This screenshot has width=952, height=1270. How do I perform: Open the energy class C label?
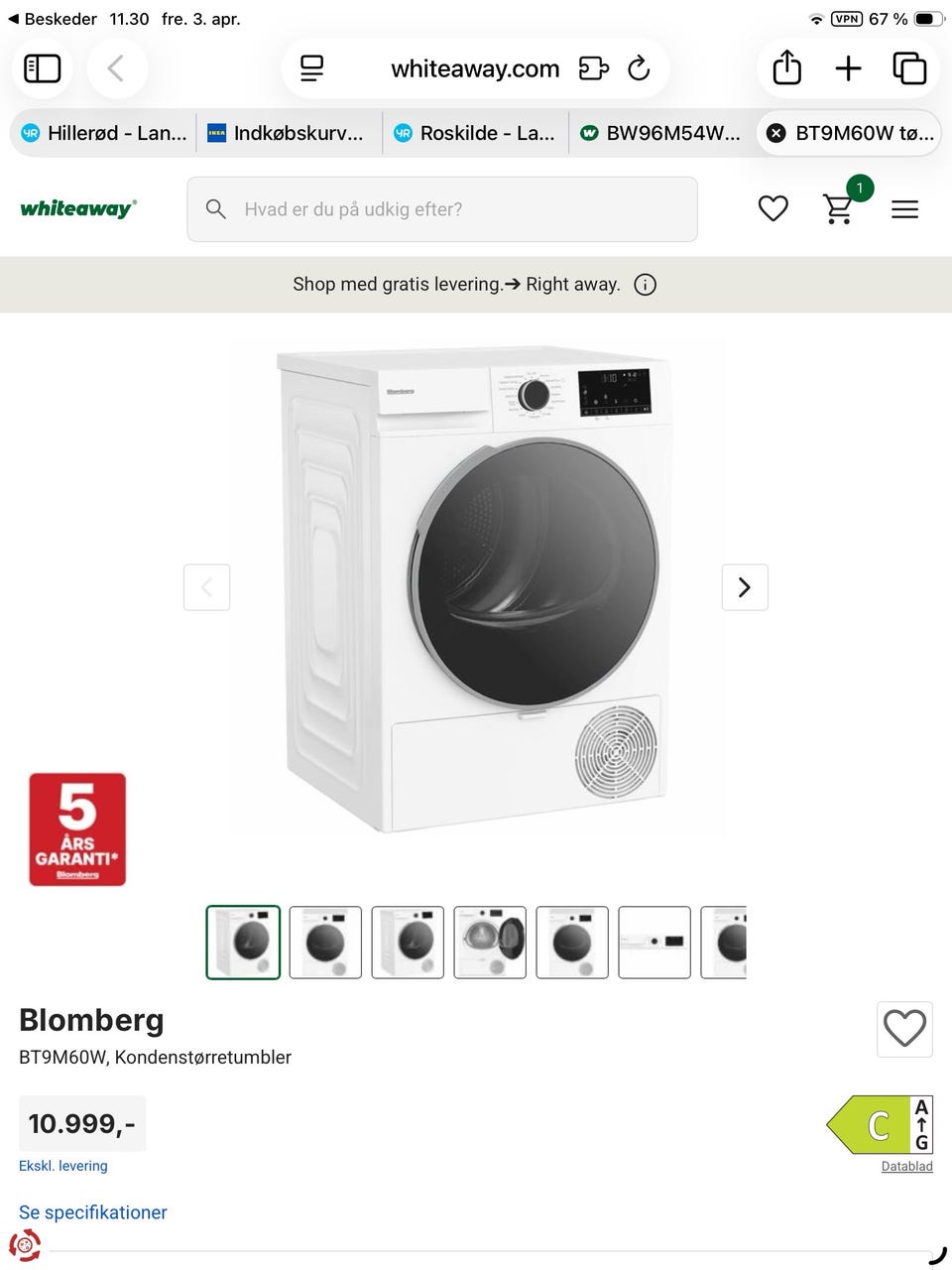pyautogui.click(x=880, y=1125)
